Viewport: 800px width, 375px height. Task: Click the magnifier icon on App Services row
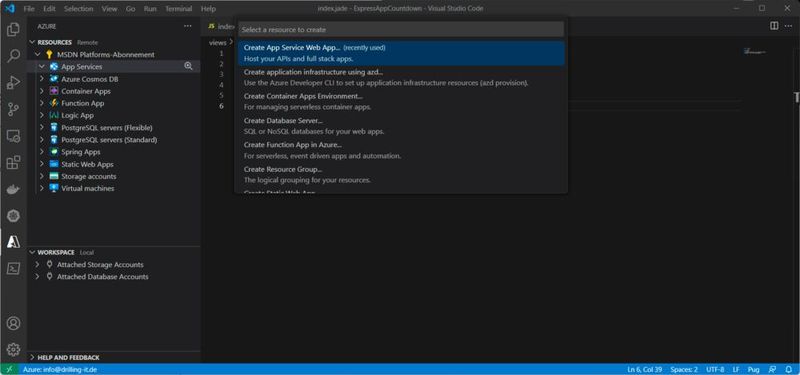(188, 66)
